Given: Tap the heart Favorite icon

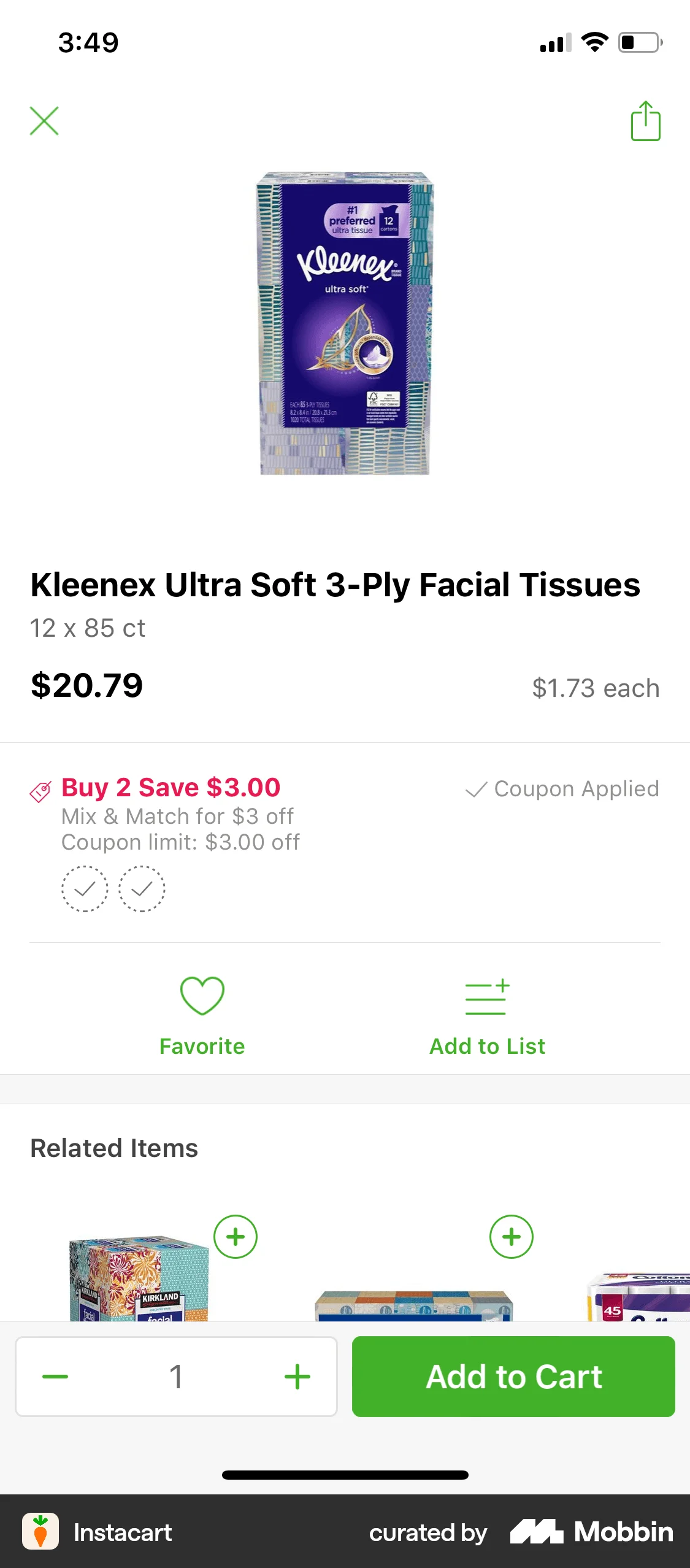Looking at the screenshot, I should [x=202, y=995].
